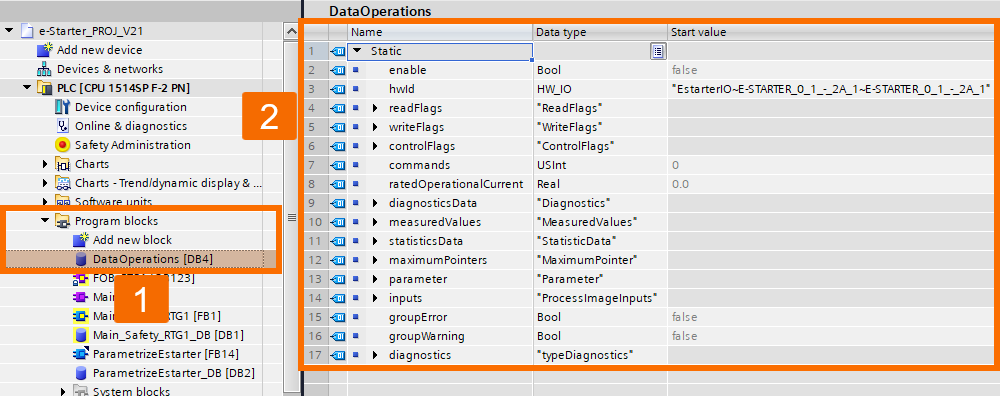This screenshot has width=1000, height=396.
Task: Click the ParametrizeEstarter [FB14] block icon
Action: pos(80,354)
